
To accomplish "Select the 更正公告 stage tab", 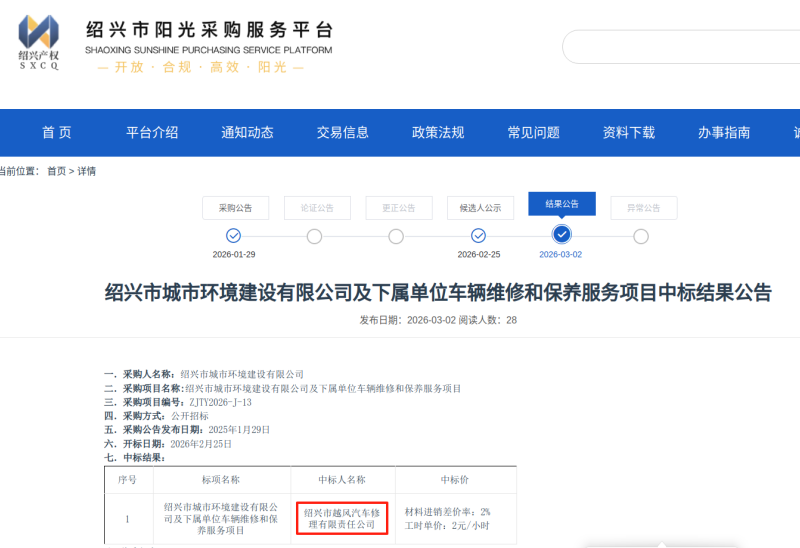I will (x=399, y=208).
